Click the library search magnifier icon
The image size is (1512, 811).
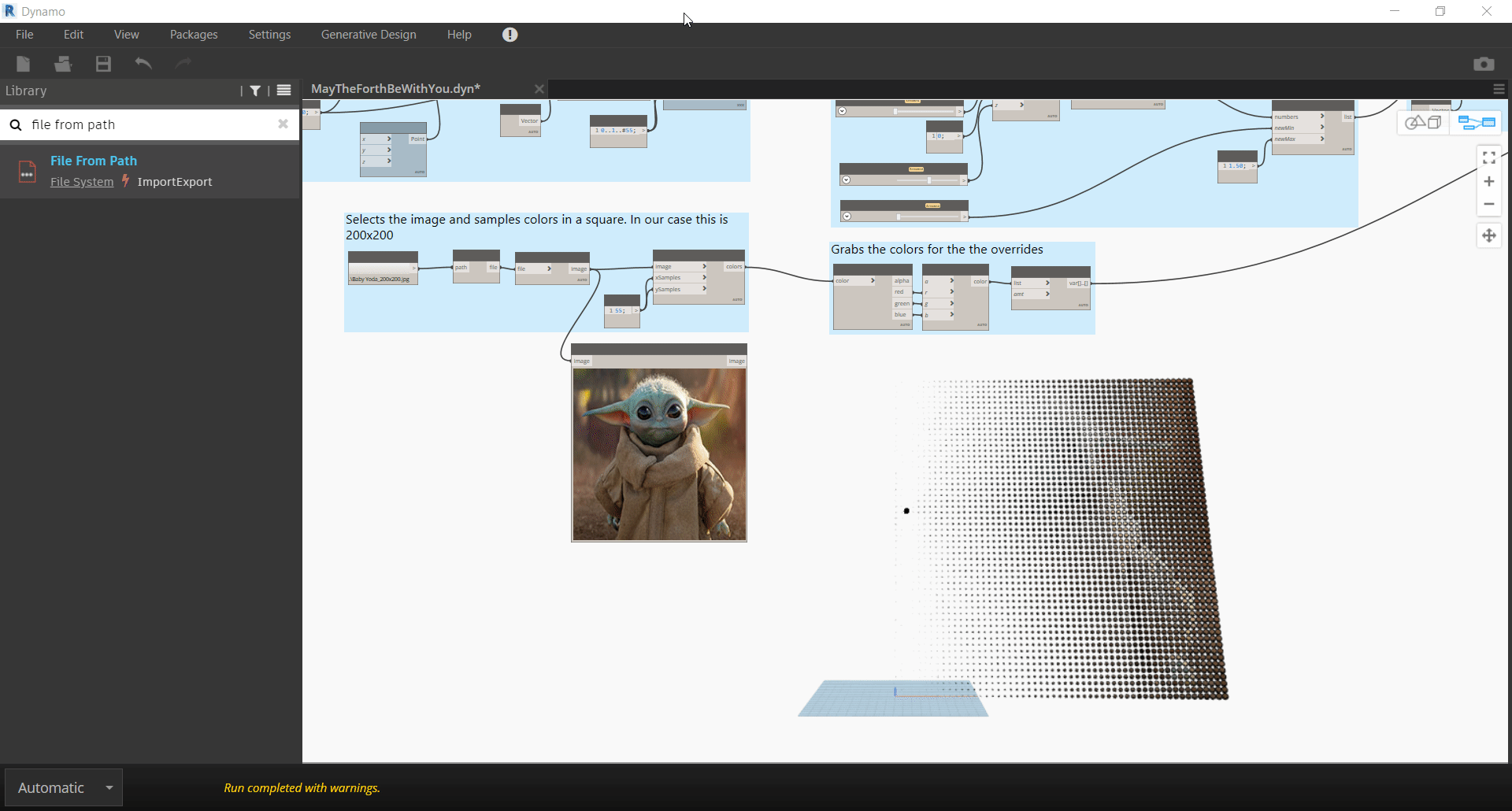16,124
